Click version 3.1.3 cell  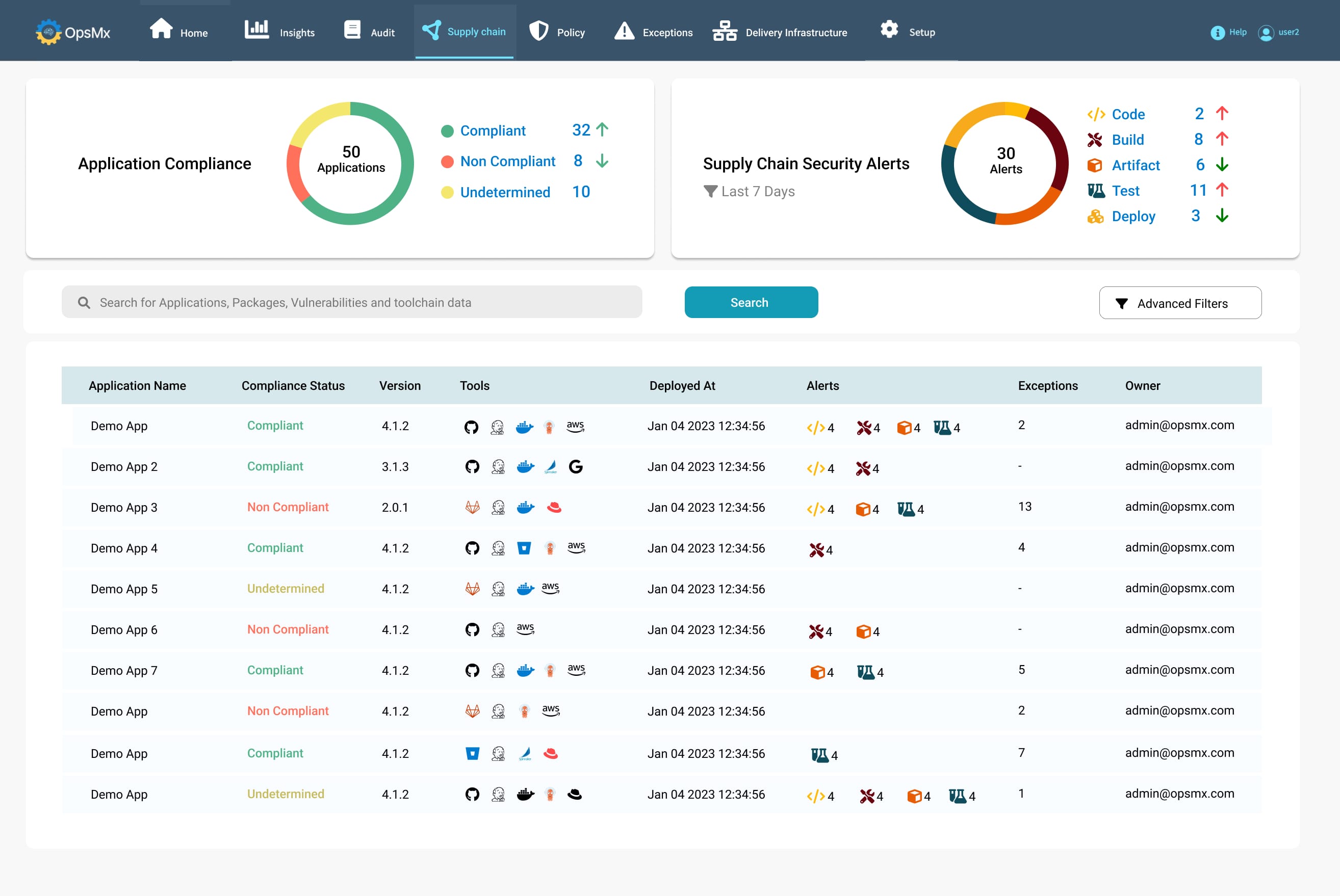pyautogui.click(x=395, y=467)
